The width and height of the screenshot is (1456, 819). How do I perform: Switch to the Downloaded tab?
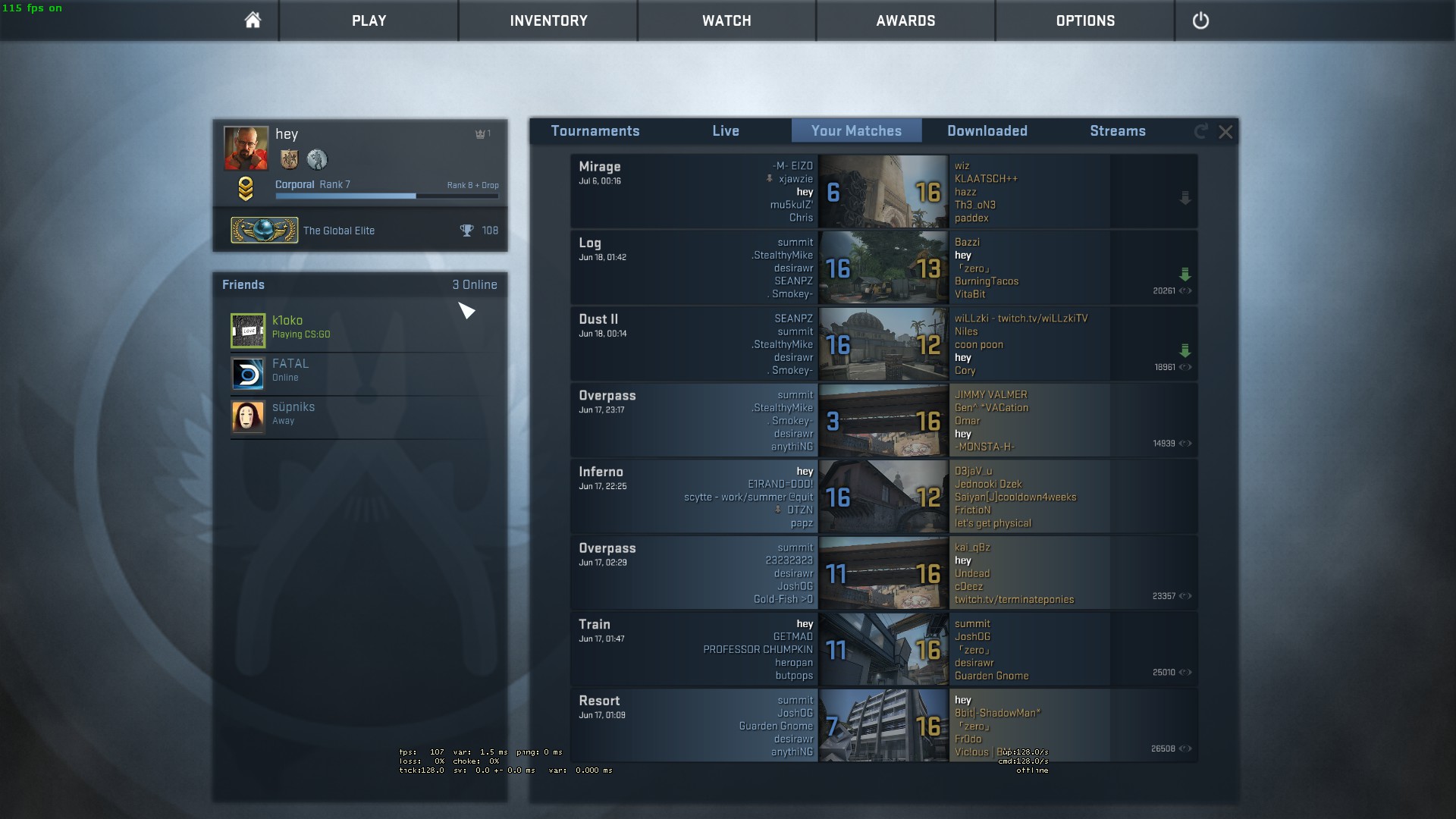[x=987, y=131]
